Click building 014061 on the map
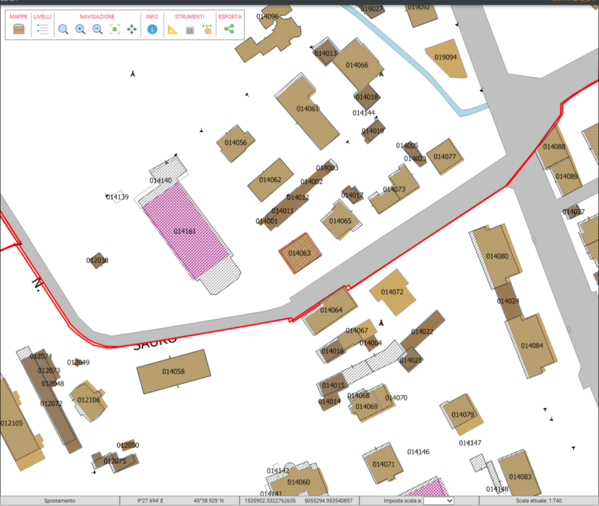This screenshot has width=599, height=506. [307, 111]
